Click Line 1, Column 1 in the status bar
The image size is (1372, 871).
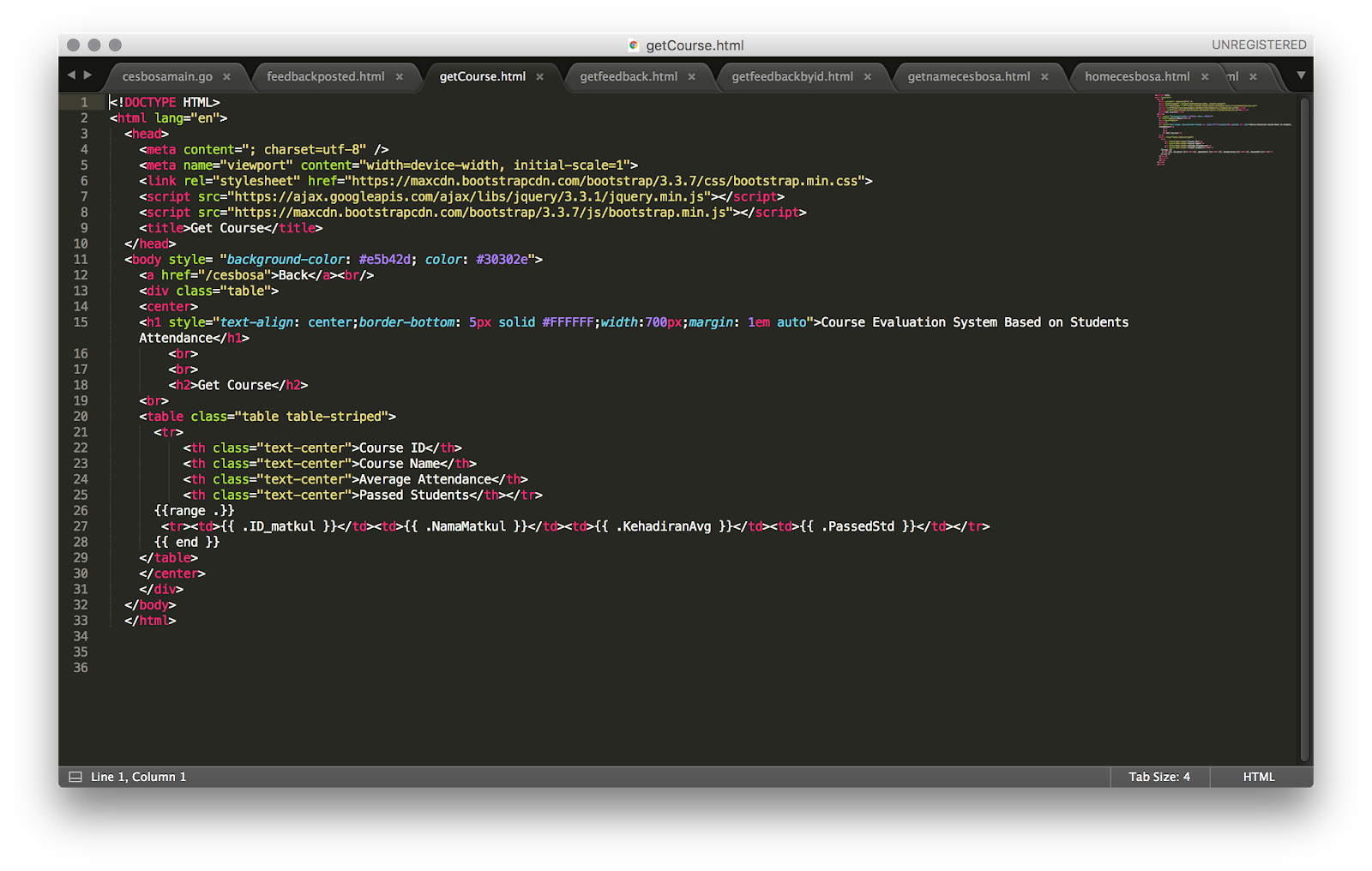click(x=137, y=776)
